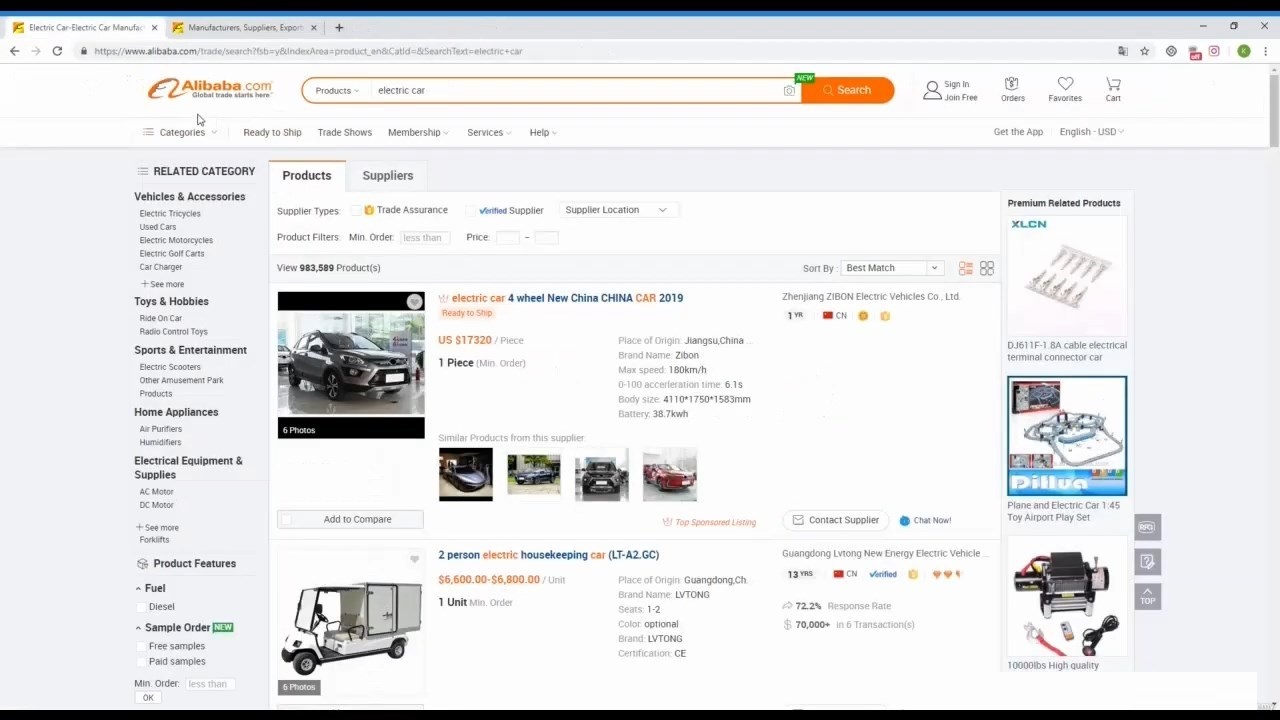Open Trade Shows menu item
The height and width of the screenshot is (720, 1280).
[345, 132]
